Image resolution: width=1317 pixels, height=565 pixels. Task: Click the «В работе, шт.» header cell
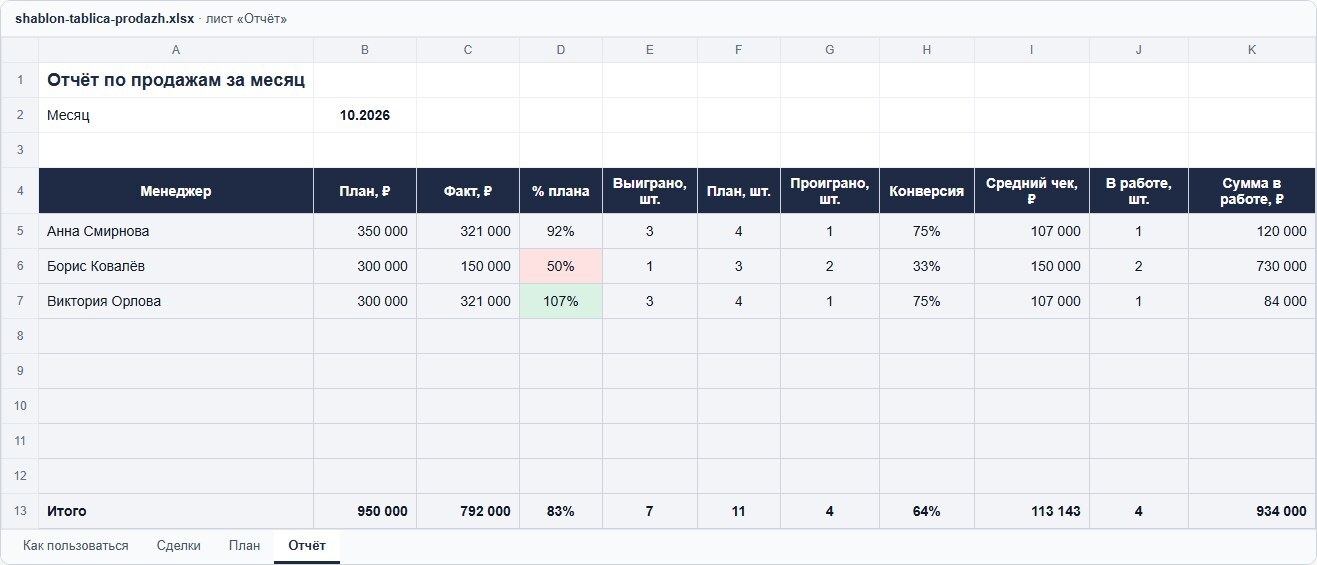(x=1139, y=191)
